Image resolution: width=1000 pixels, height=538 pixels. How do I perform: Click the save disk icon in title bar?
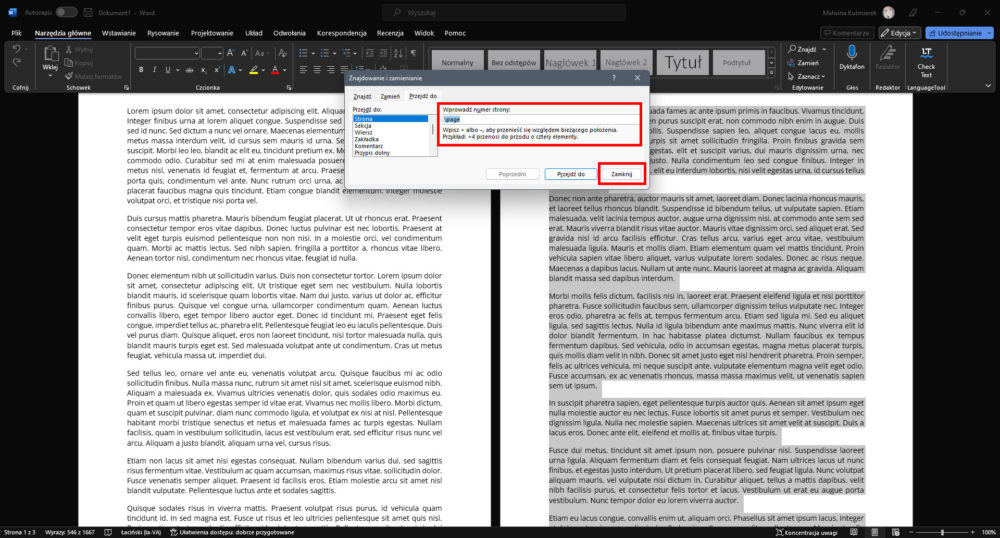click(88, 12)
